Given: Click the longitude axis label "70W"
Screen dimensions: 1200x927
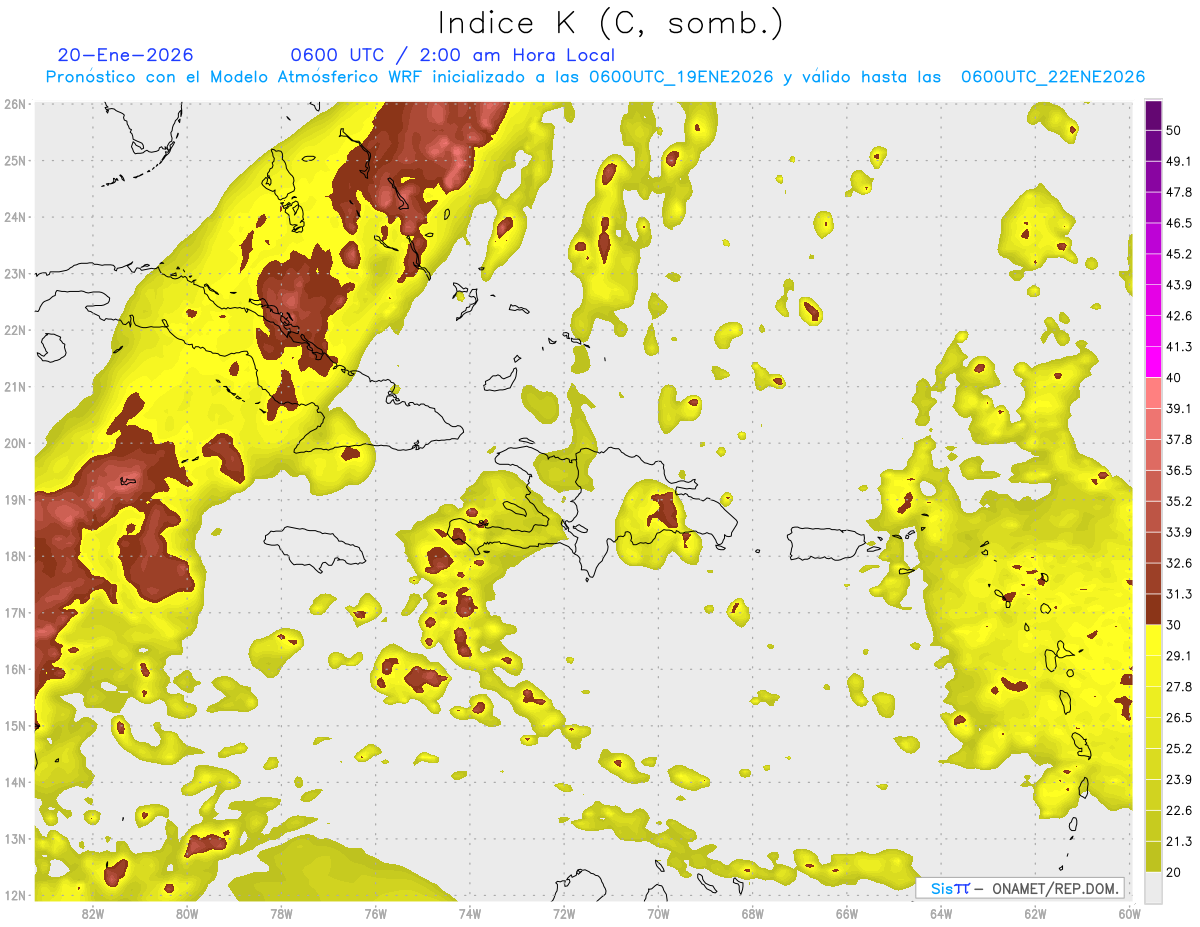Looking at the screenshot, I should click(x=658, y=913).
